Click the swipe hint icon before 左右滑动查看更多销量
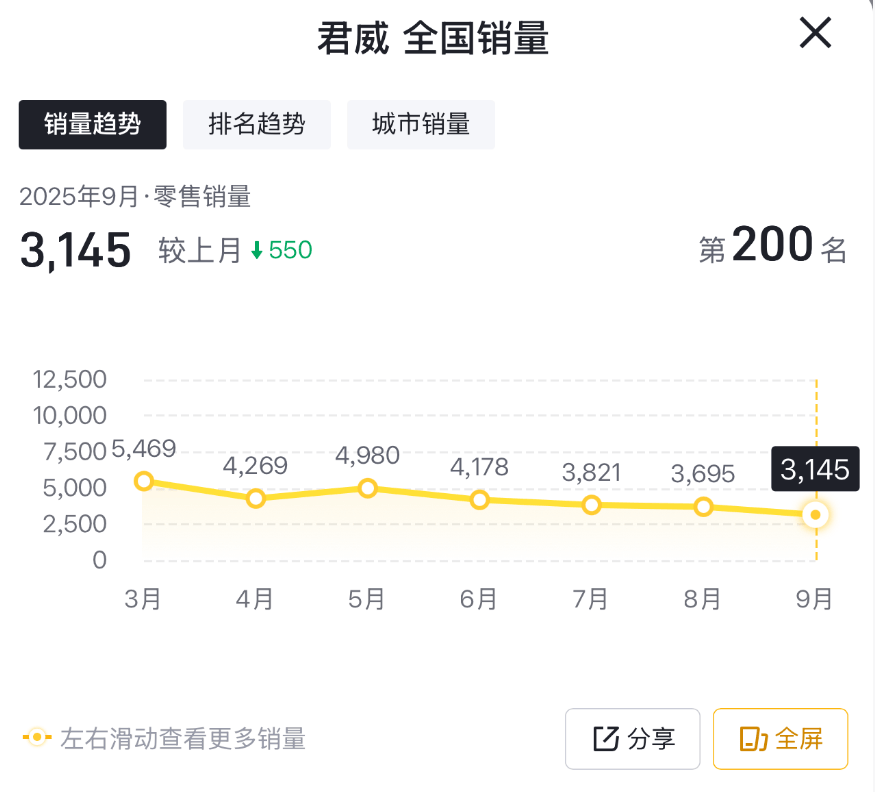Screen dimensions: 875x792 [x=37, y=739]
